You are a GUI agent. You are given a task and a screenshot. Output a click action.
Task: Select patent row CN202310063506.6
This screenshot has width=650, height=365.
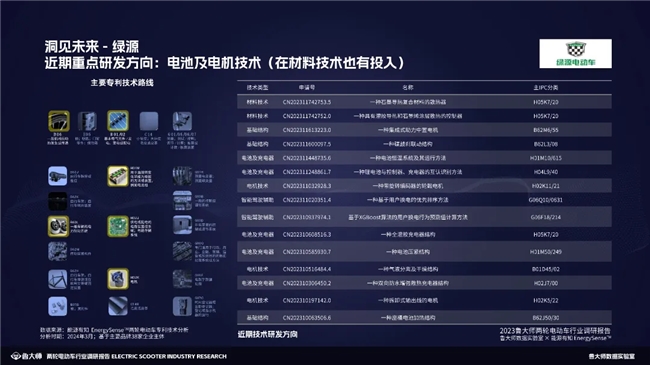point(424,317)
